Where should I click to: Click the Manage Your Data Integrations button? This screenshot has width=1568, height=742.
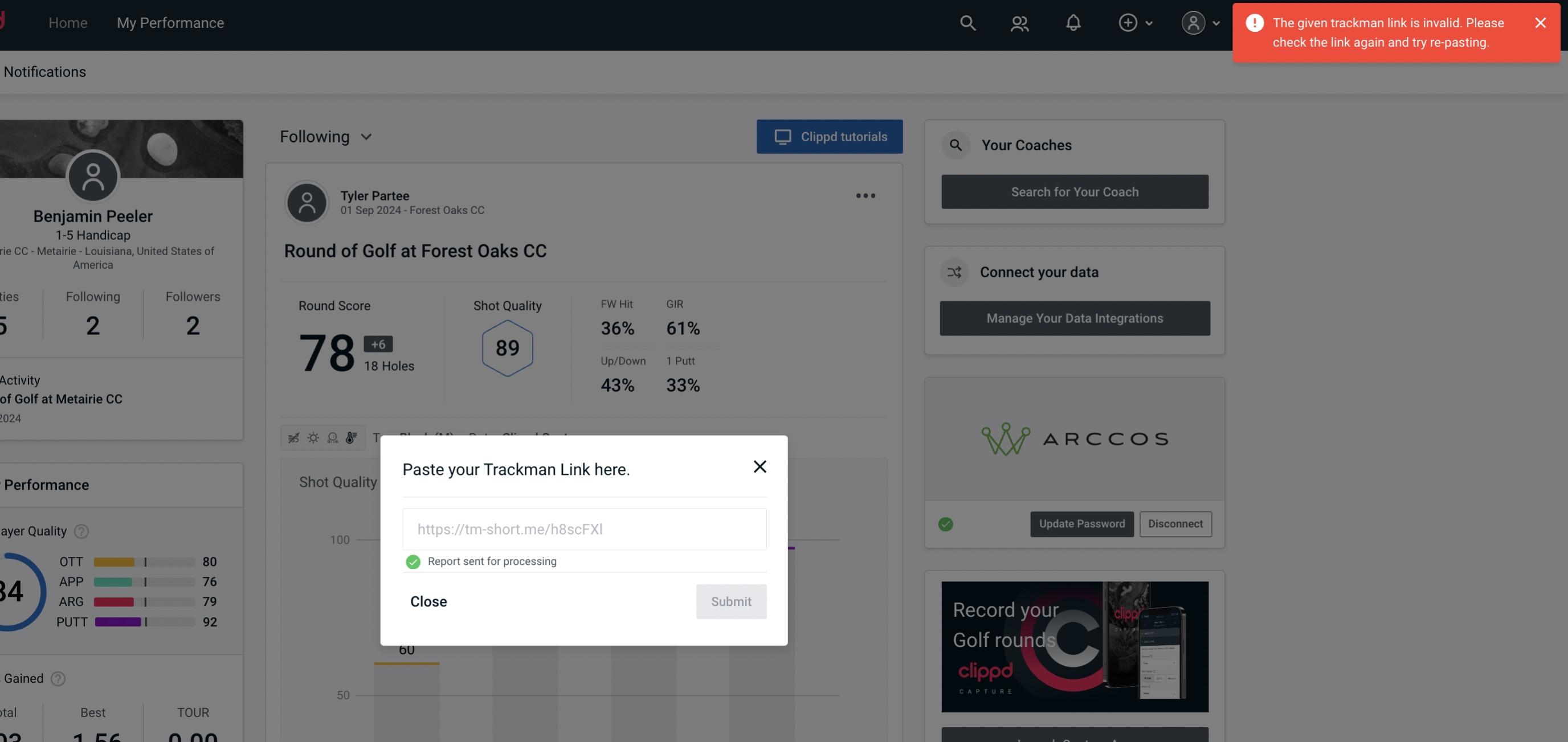[x=1075, y=318]
